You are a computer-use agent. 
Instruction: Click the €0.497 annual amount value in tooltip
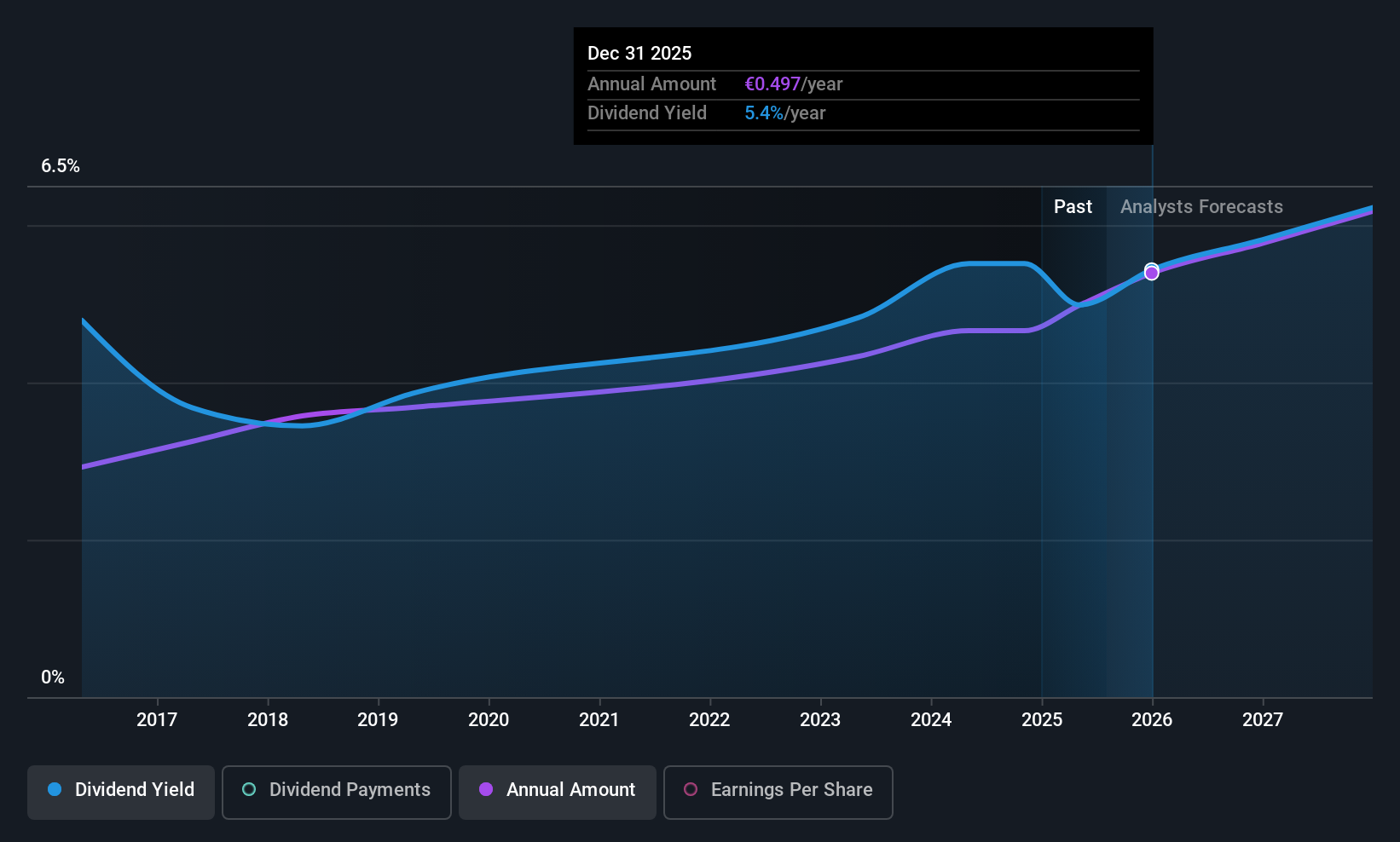[772, 84]
